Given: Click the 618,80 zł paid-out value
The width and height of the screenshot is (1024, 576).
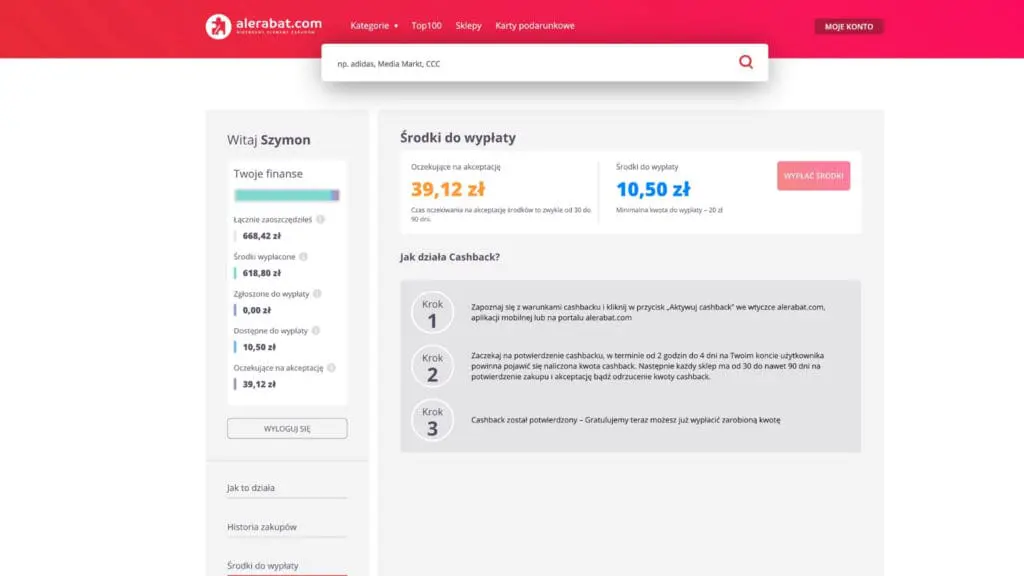Looking at the screenshot, I should pos(262,273).
